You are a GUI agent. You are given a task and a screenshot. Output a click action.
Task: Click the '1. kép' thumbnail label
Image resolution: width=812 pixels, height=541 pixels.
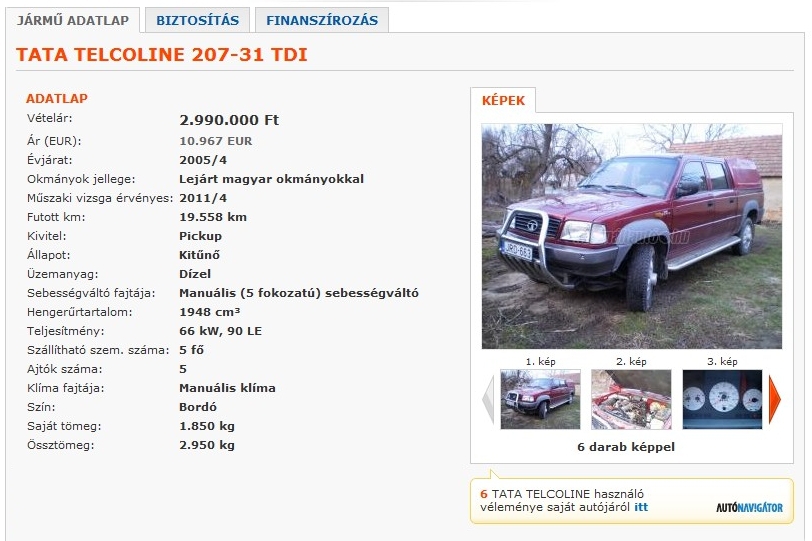[x=540, y=362]
